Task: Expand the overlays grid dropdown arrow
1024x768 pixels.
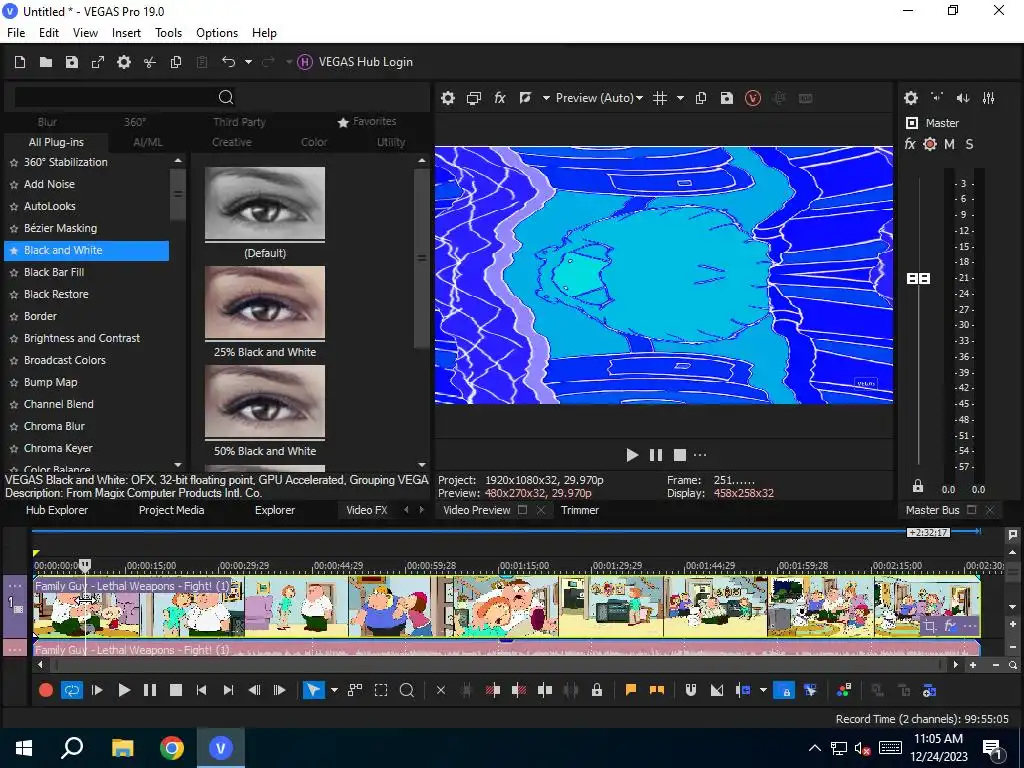Action: pyautogui.click(x=680, y=98)
